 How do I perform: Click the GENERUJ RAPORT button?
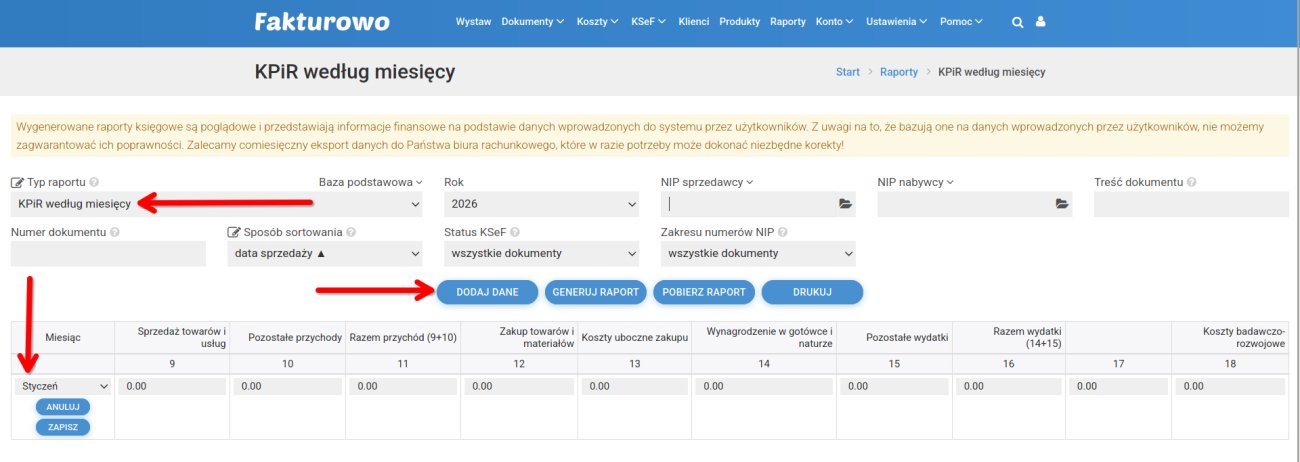(x=595, y=292)
